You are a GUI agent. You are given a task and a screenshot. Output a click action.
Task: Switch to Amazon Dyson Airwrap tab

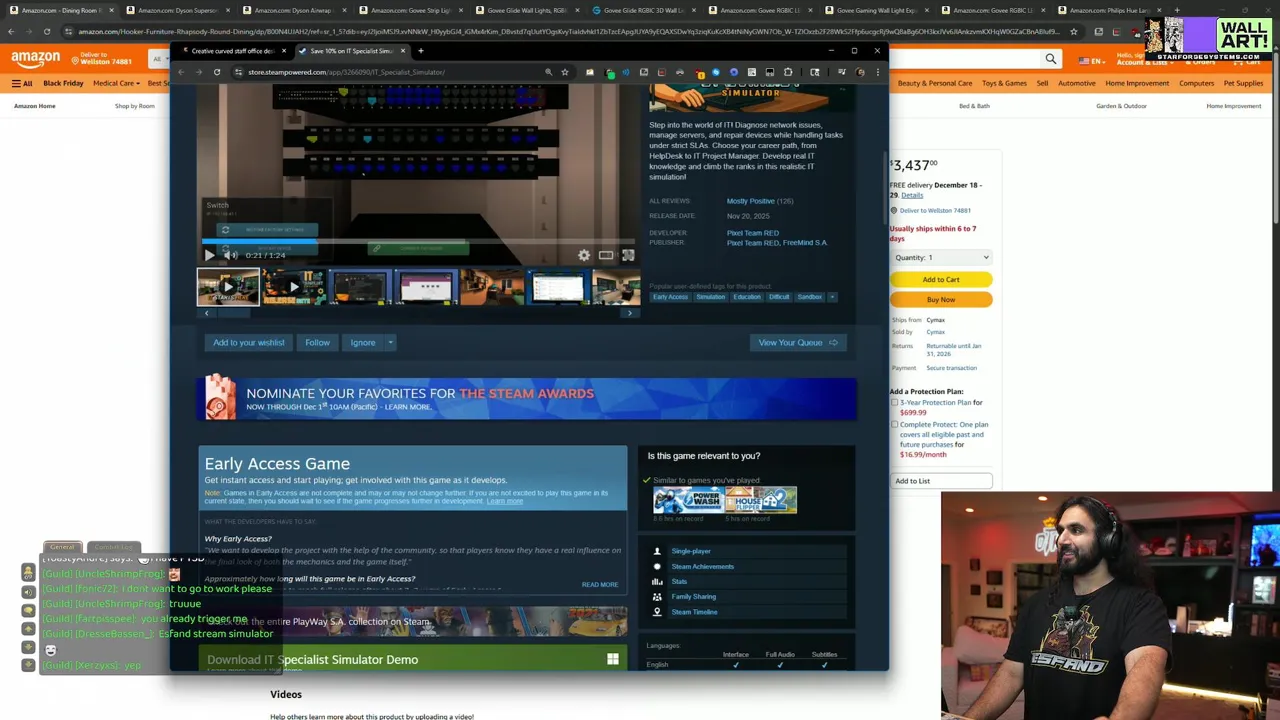(296, 10)
